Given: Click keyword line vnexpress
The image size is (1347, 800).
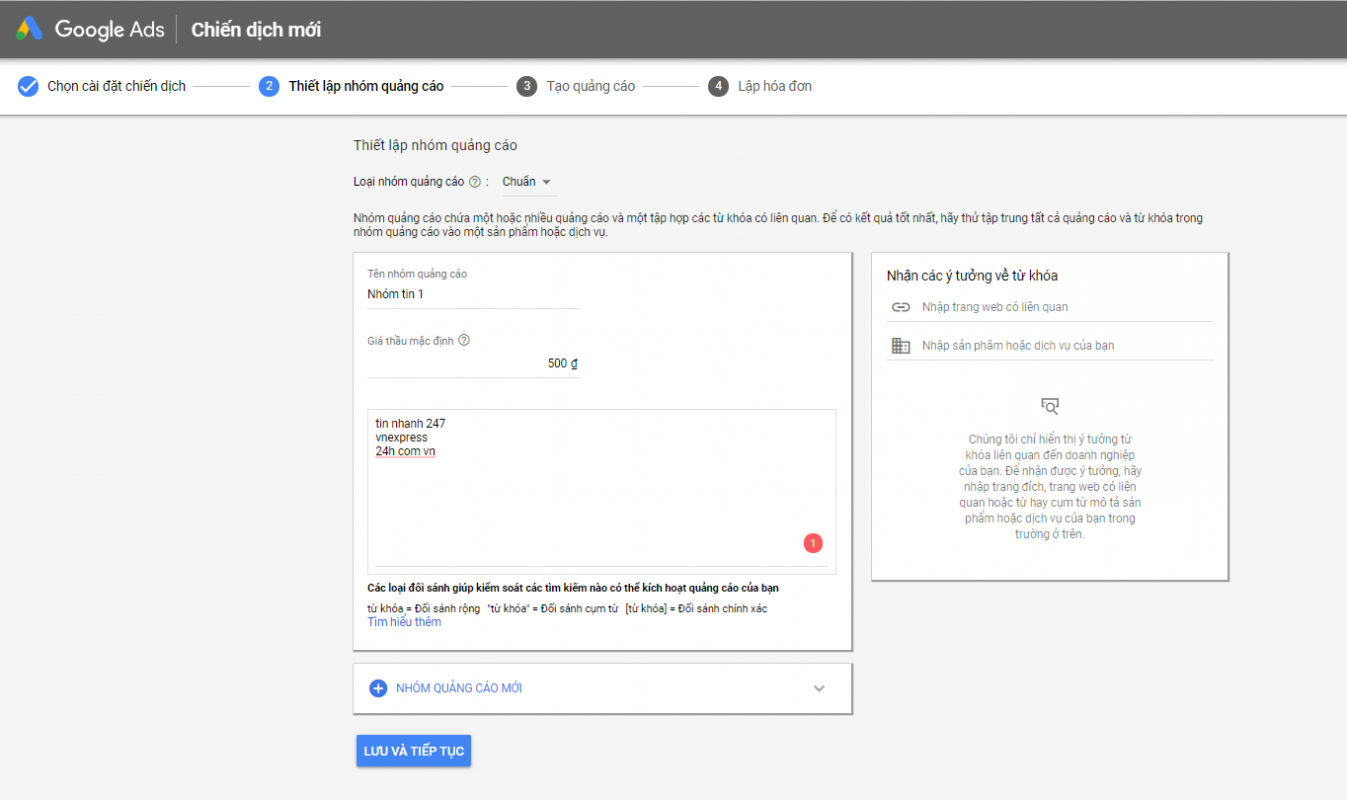Looking at the screenshot, I should tap(402, 437).
